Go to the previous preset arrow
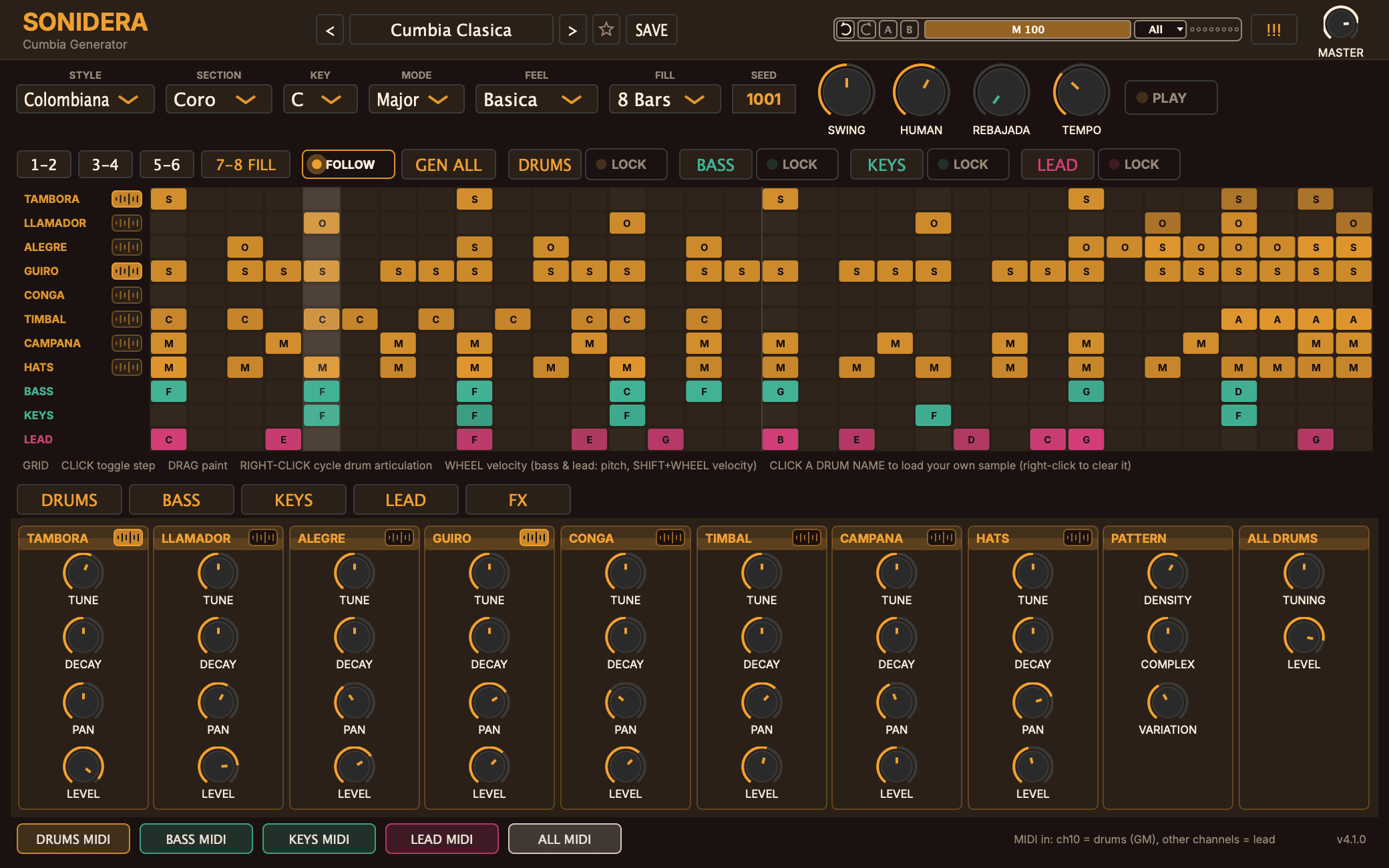 330,30
